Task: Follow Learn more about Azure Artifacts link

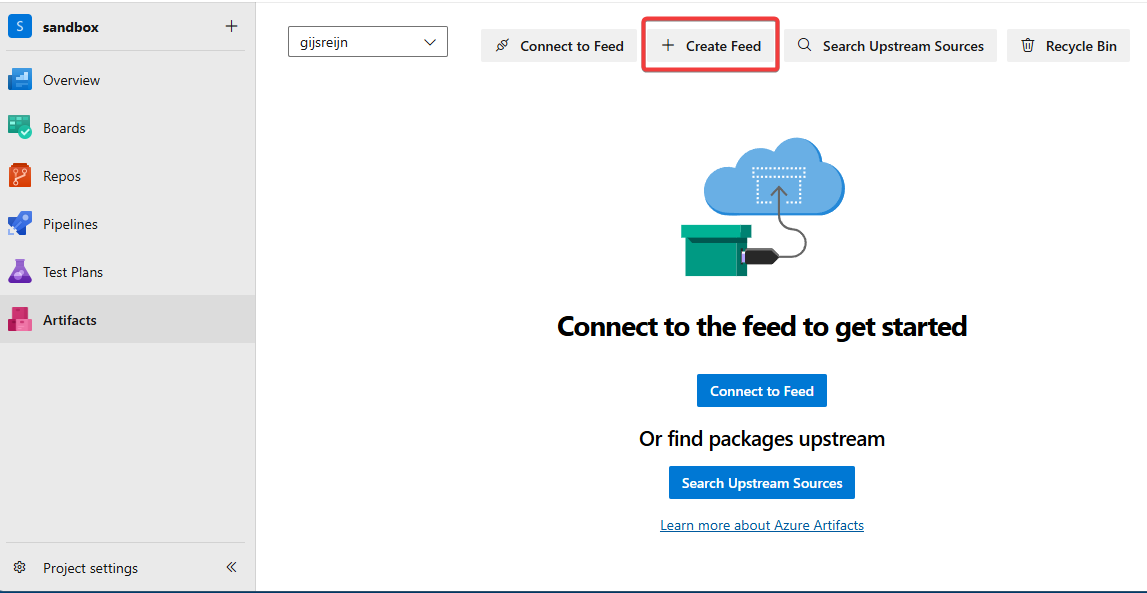Action: [761, 525]
